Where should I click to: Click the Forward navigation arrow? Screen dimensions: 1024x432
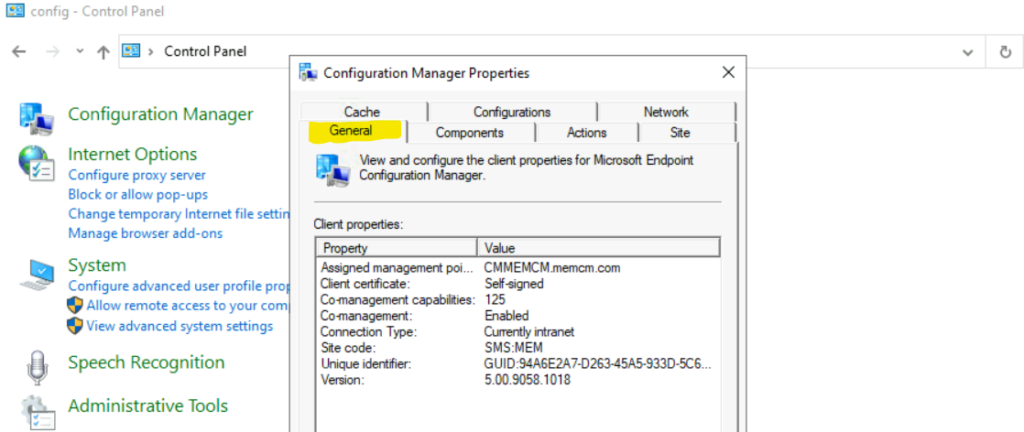tap(53, 52)
